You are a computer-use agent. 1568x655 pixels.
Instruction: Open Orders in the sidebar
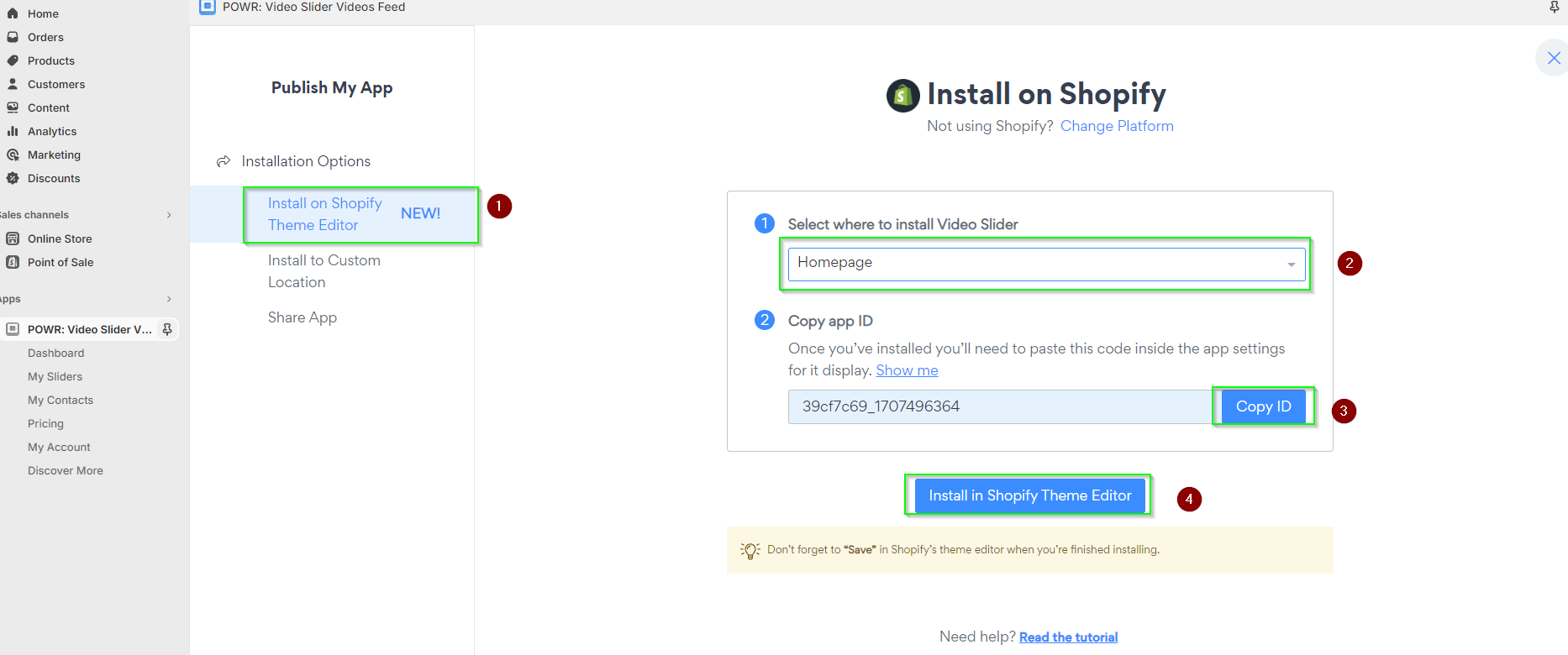pyautogui.click(x=45, y=37)
